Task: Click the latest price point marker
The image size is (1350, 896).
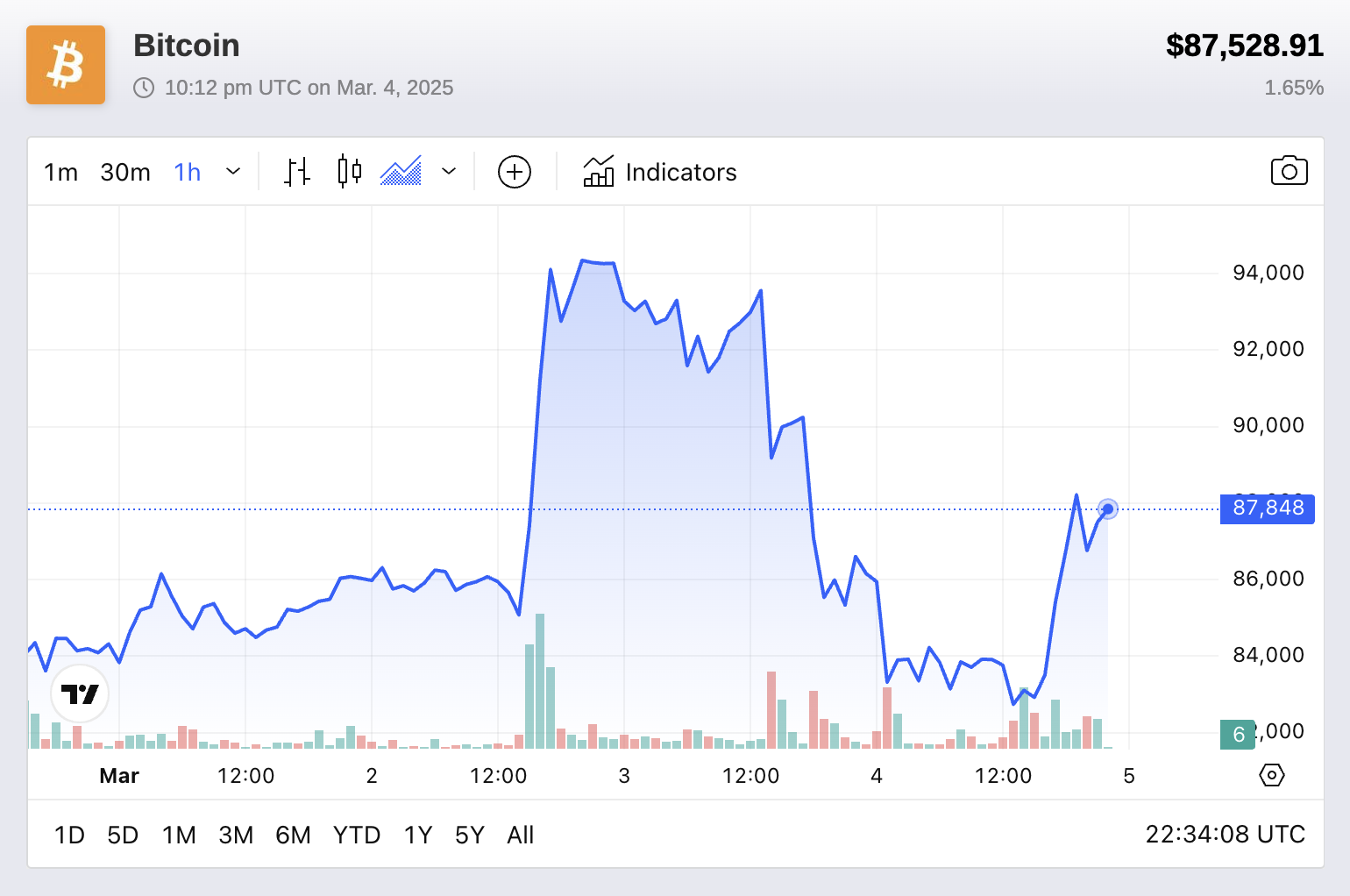Action: click(1108, 508)
